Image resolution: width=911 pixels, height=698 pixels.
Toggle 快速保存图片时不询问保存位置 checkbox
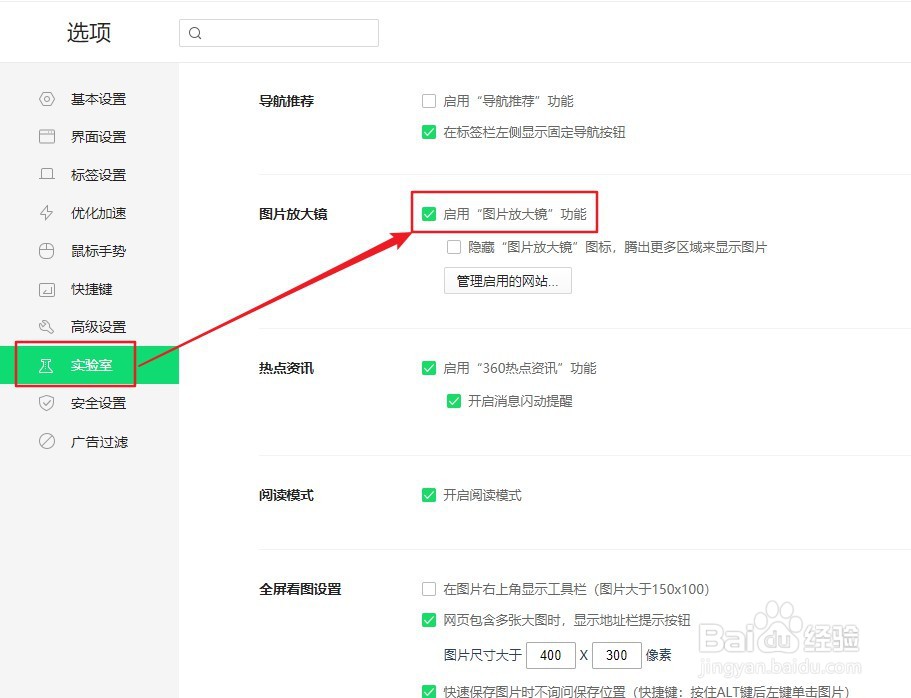429,692
